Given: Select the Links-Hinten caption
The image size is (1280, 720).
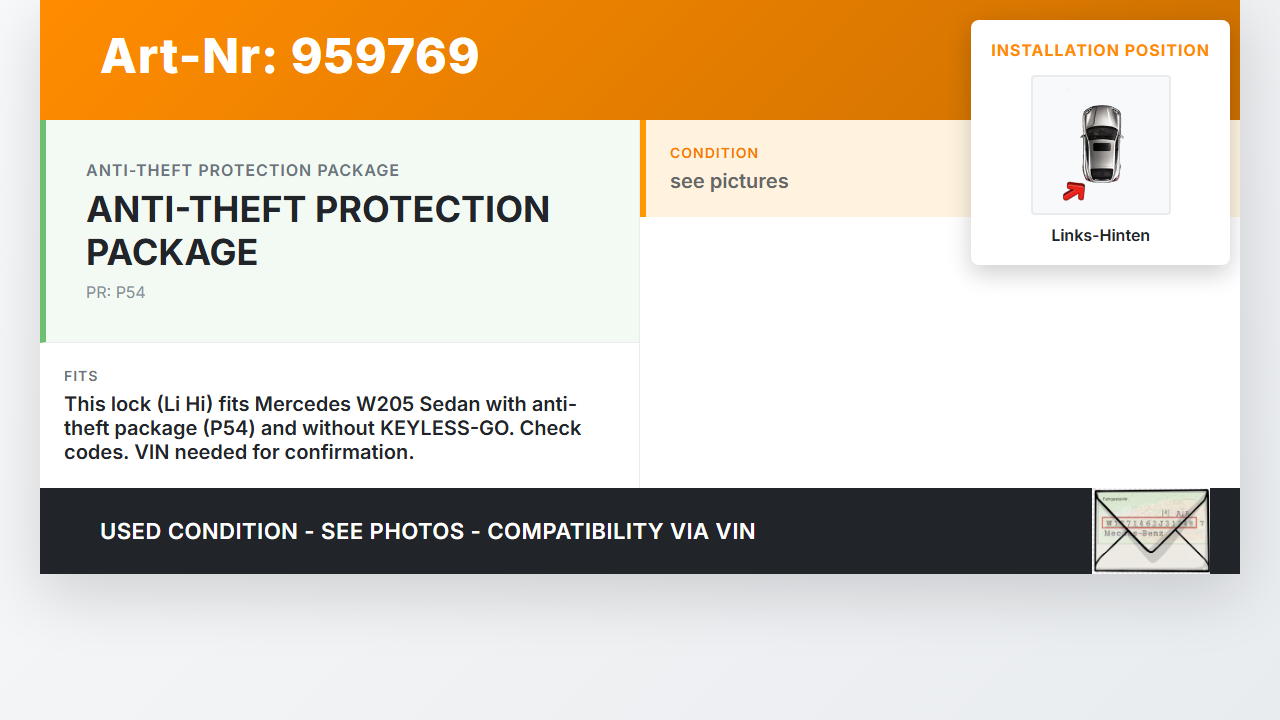Looking at the screenshot, I should coord(1100,236).
